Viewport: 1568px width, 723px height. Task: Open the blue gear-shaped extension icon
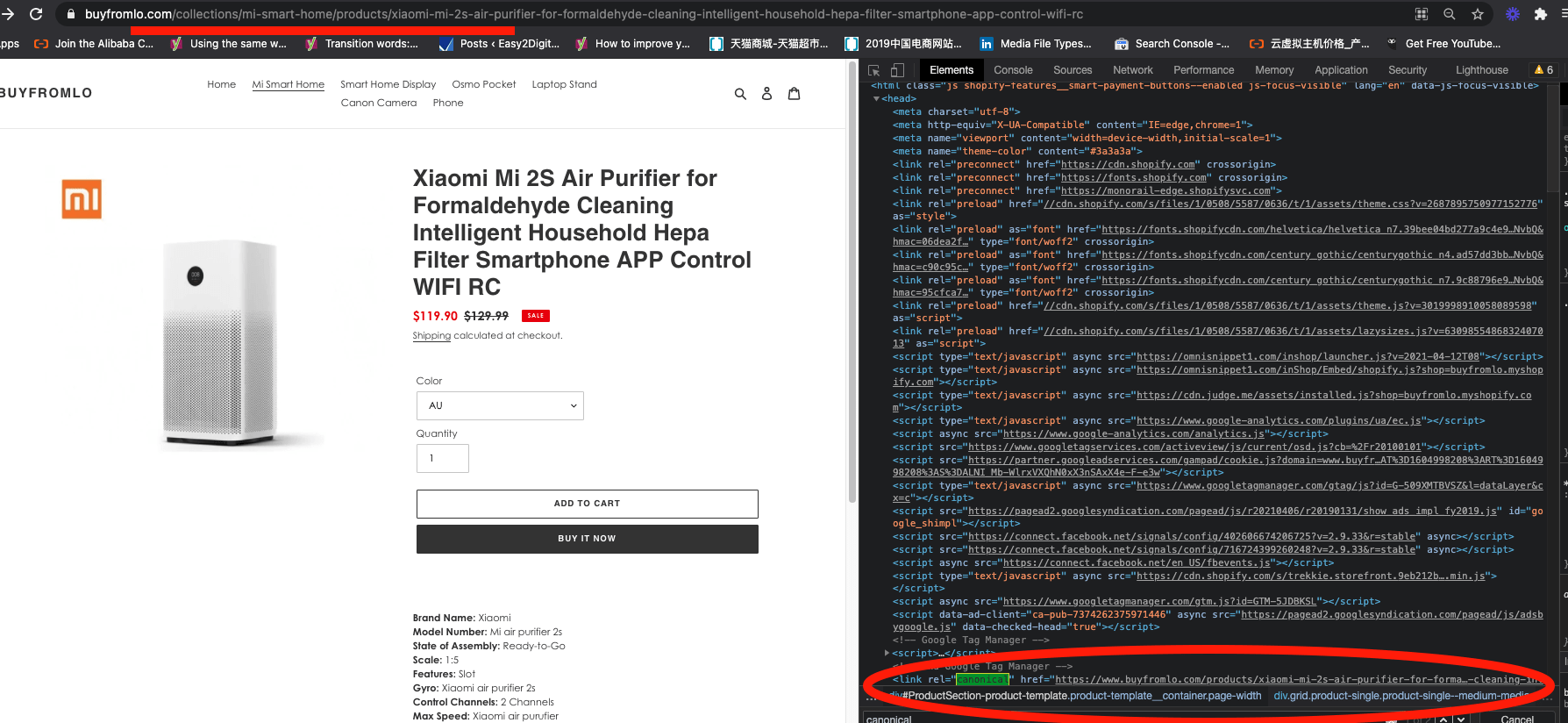pyautogui.click(x=1513, y=14)
